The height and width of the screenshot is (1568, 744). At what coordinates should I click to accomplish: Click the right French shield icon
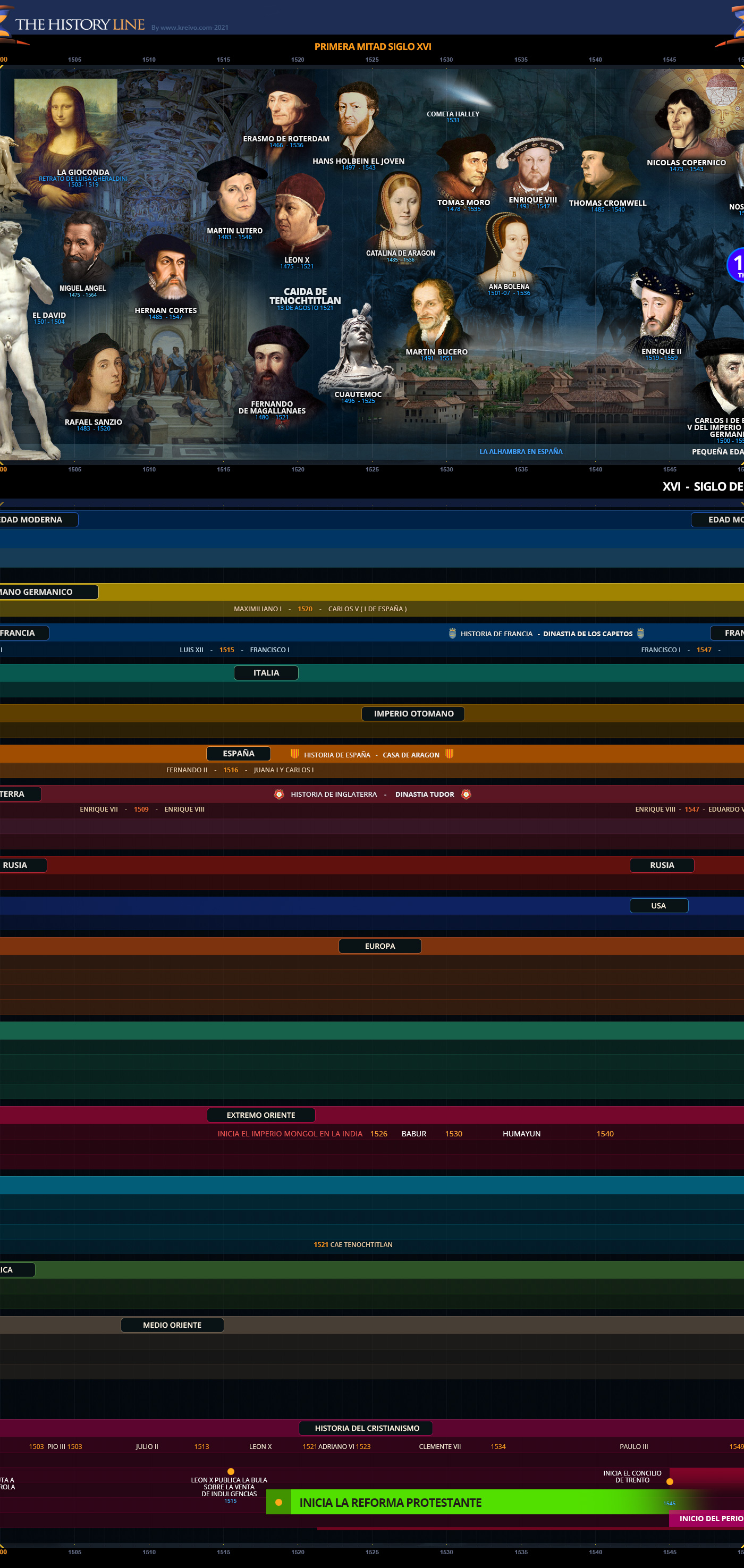pyautogui.click(x=640, y=633)
